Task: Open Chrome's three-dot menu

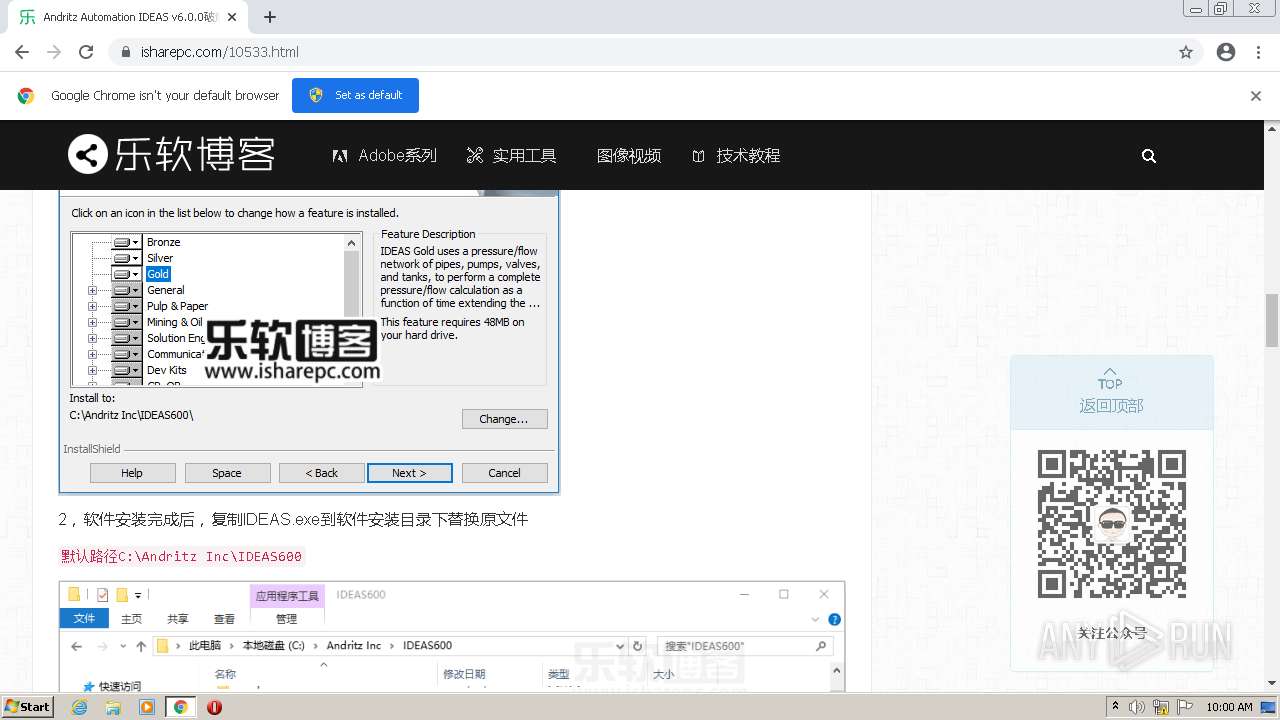Action: pyautogui.click(x=1258, y=52)
